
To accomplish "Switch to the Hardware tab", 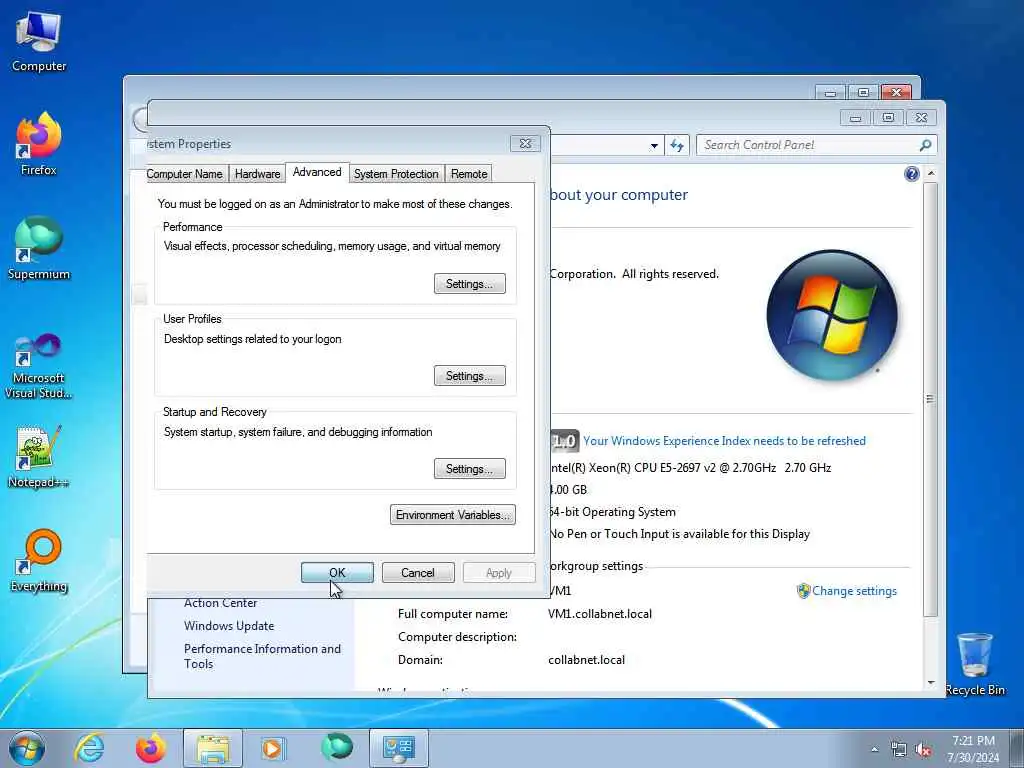I will [x=257, y=174].
